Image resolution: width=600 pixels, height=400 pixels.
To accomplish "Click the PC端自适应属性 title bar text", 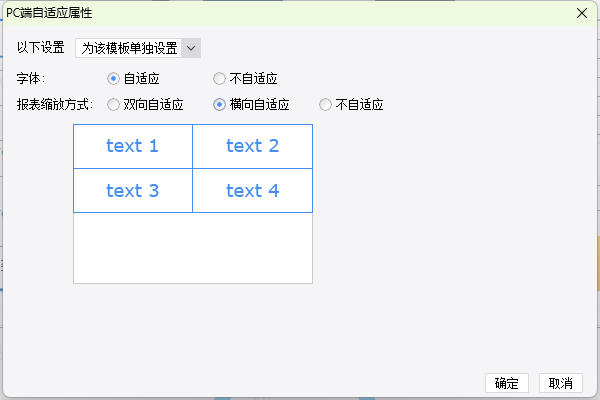I will point(49,13).
